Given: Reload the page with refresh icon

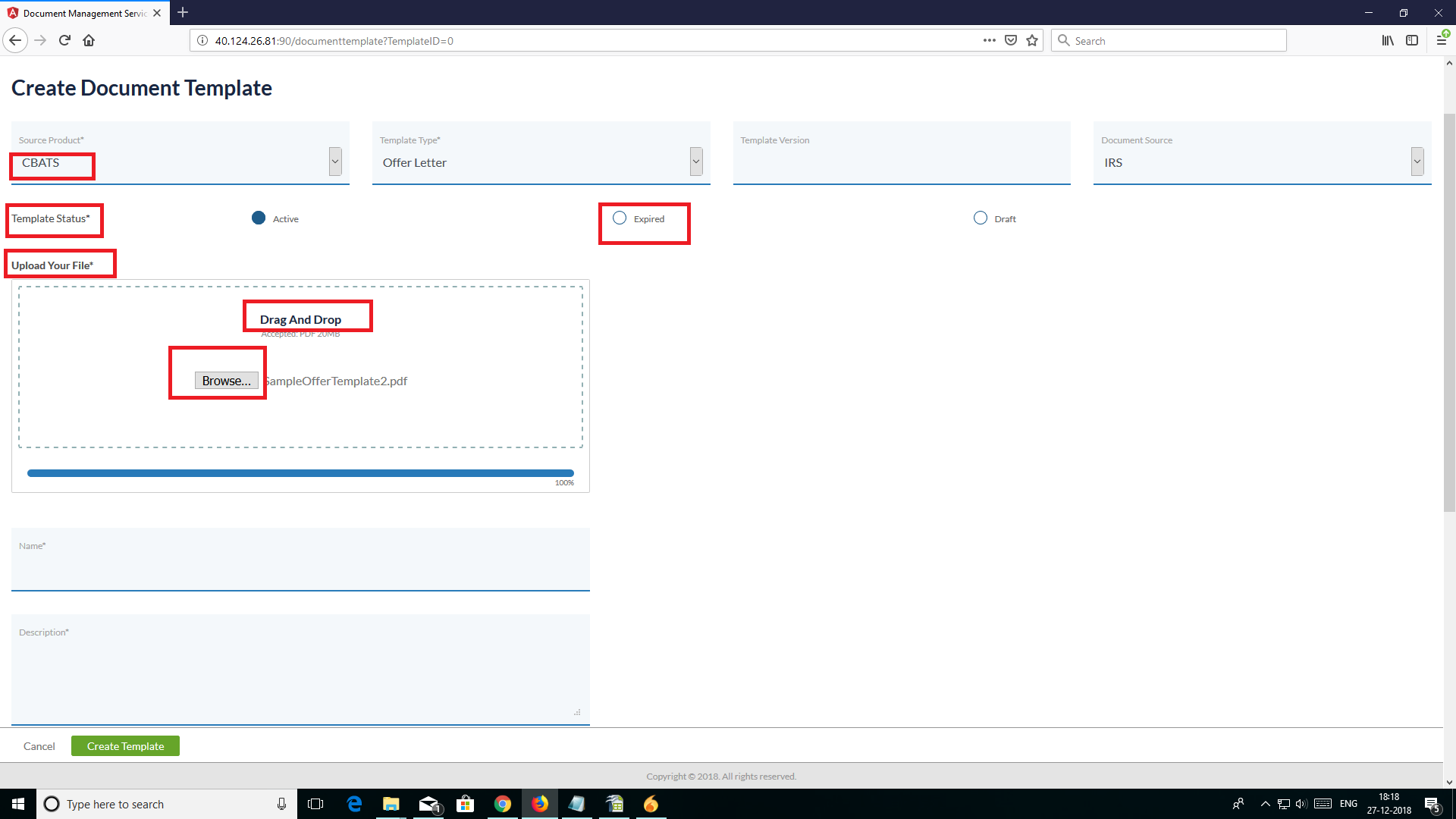Looking at the screenshot, I should pyautogui.click(x=64, y=41).
